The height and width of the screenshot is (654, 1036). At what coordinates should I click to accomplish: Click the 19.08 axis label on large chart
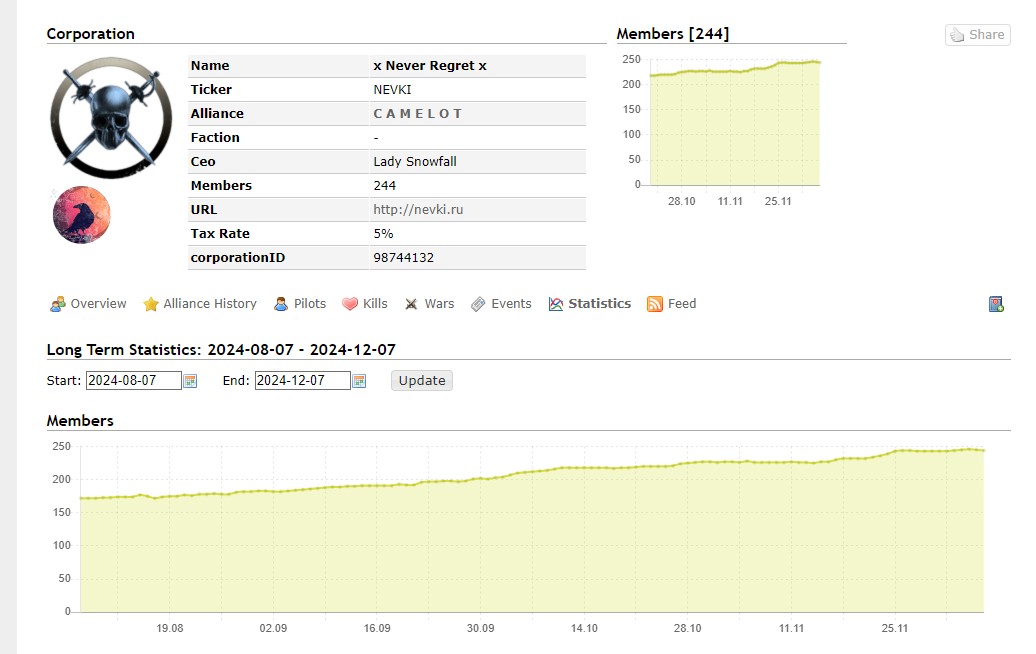[x=170, y=628]
